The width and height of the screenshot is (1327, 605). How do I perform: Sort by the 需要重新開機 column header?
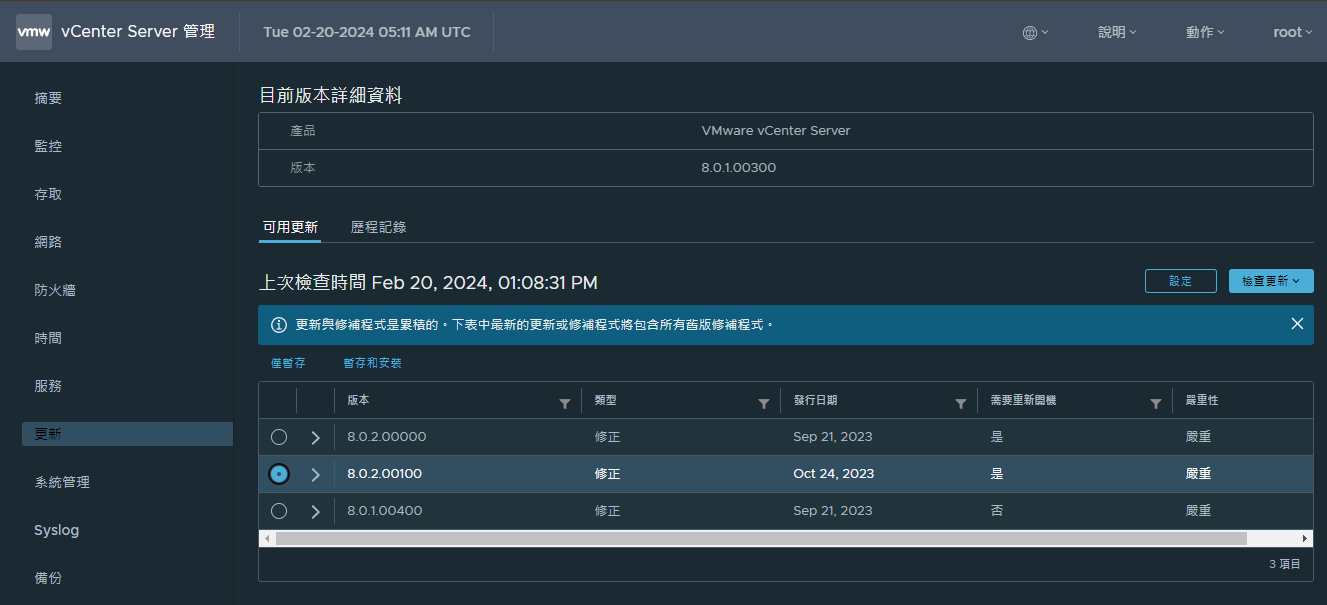(1023, 400)
